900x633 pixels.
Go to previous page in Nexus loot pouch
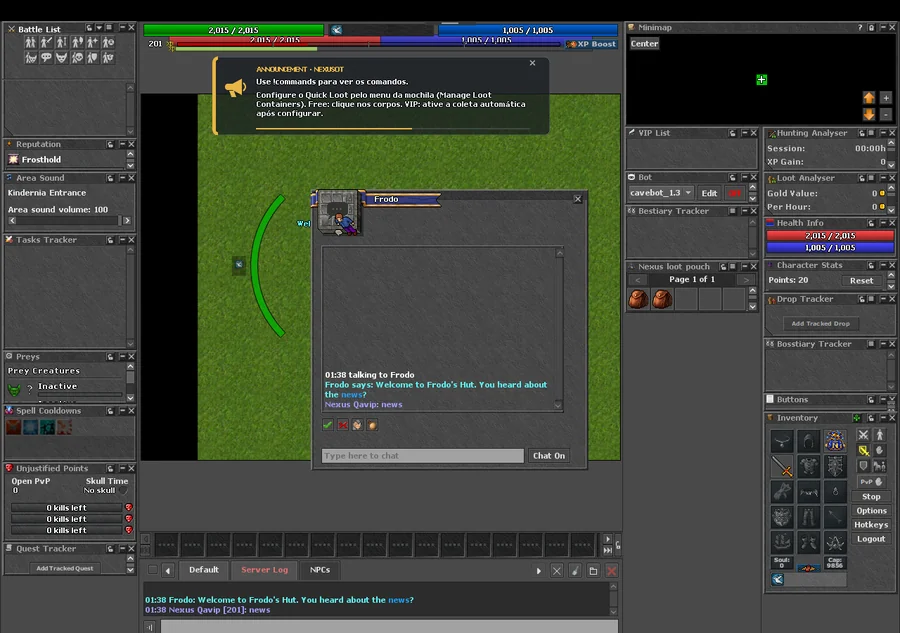tap(638, 279)
